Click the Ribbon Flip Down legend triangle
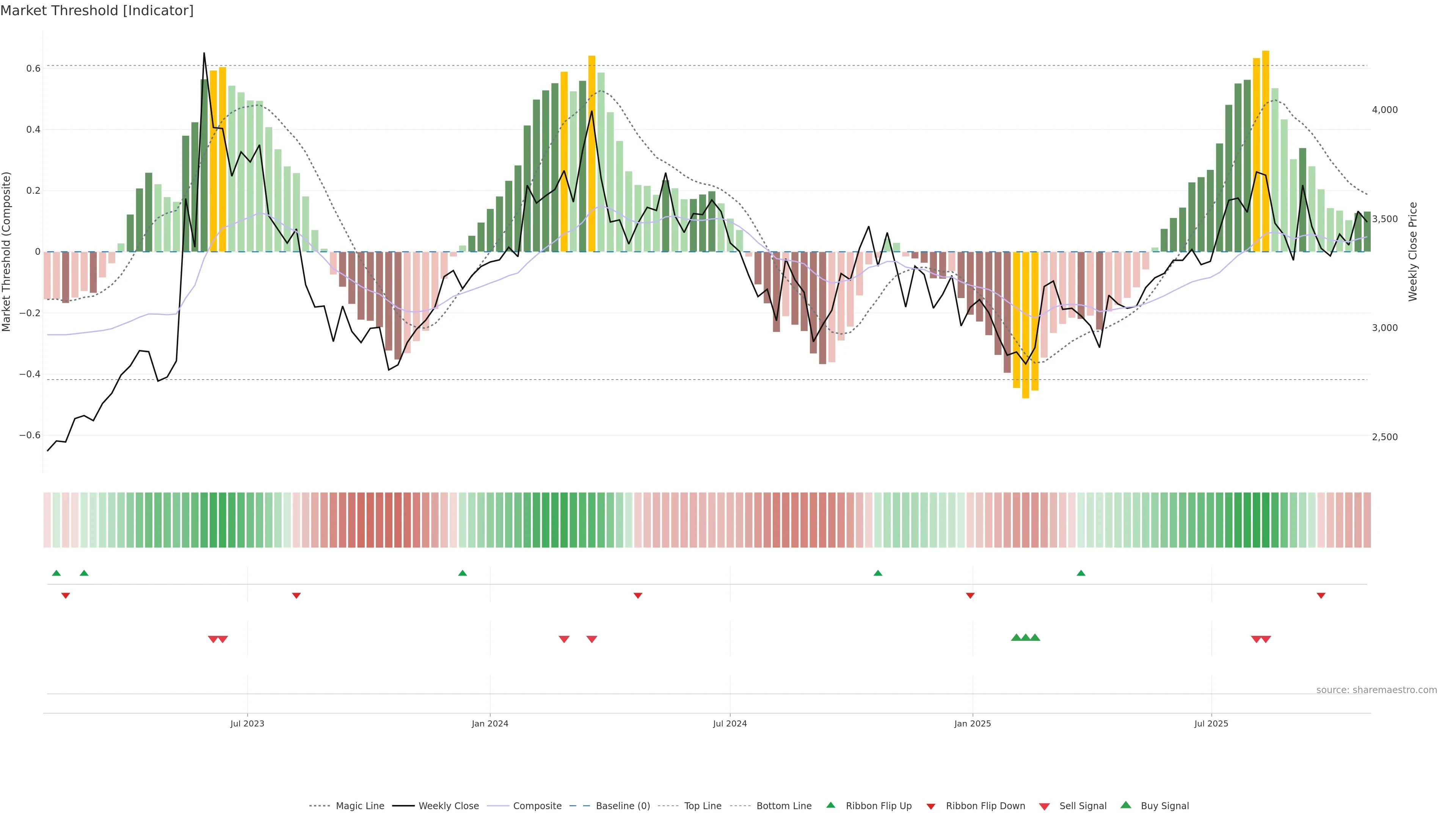Image resolution: width=1456 pixels, height=819 pixels. 931,806
